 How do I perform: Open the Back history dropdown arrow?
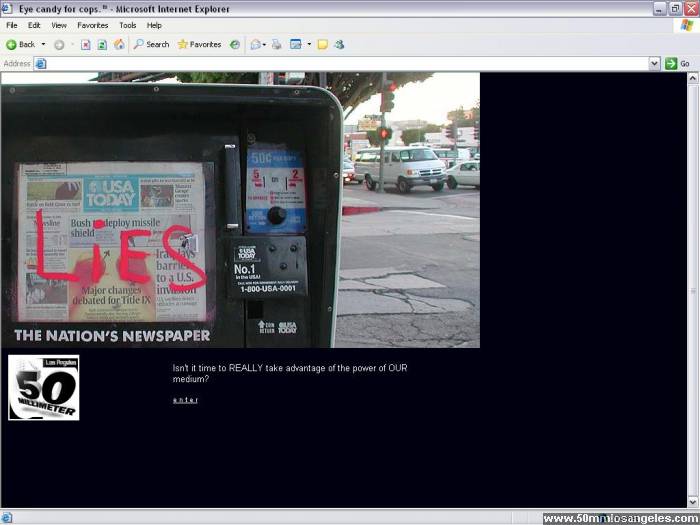(x=43, y=44)
